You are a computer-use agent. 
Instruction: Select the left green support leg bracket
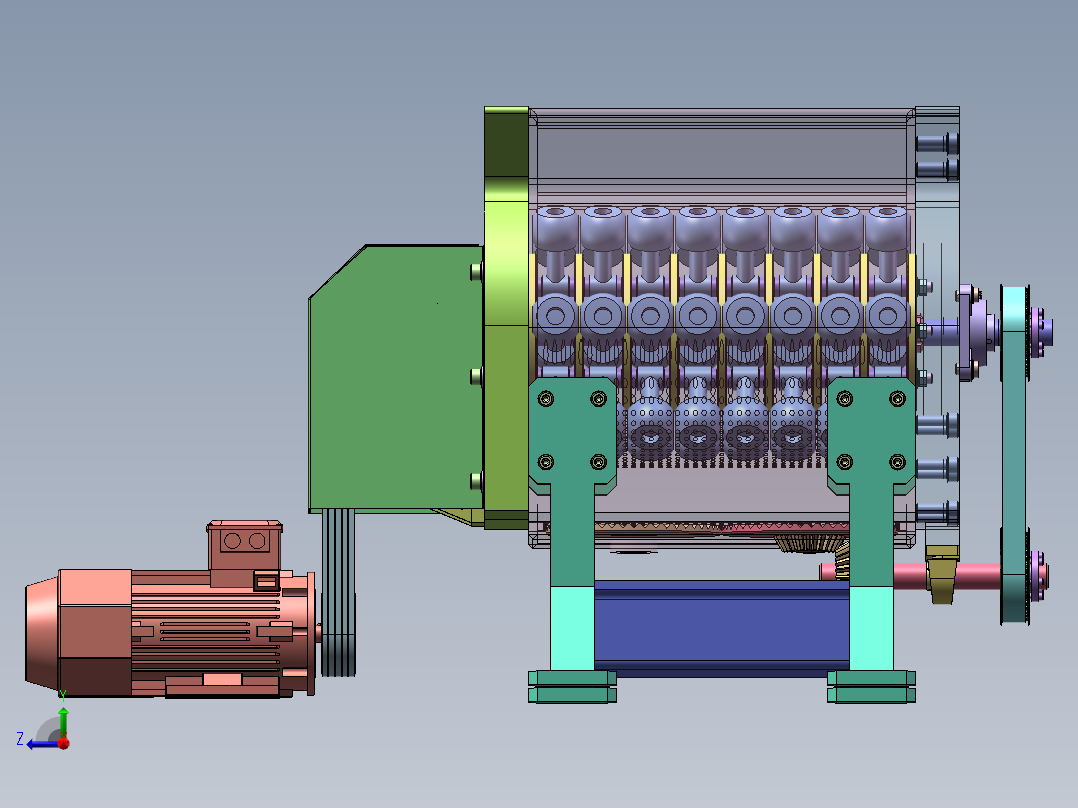[x=572, y=540]
